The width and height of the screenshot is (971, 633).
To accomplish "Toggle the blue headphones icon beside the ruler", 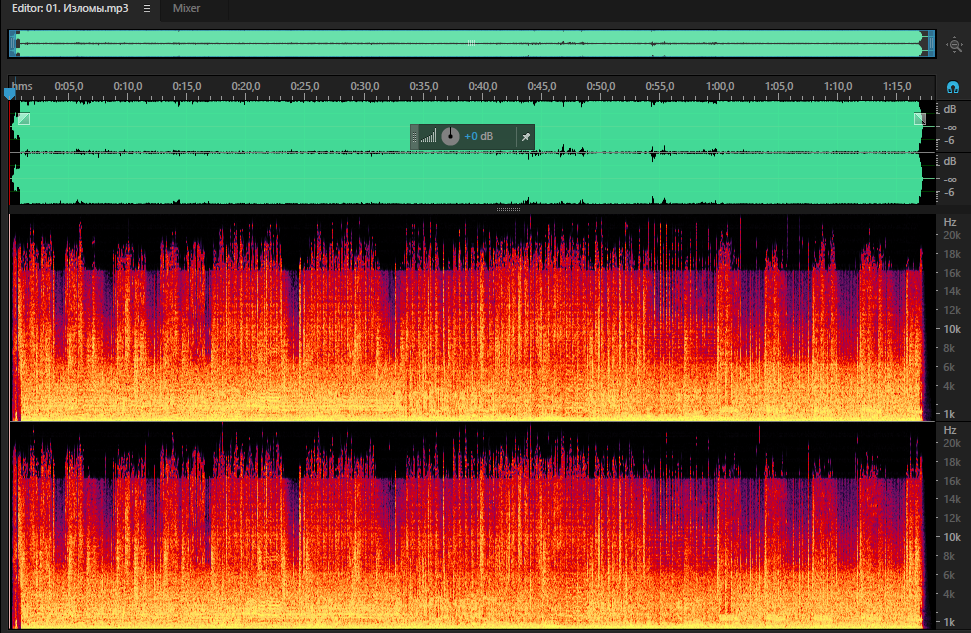I will [952, 87].
